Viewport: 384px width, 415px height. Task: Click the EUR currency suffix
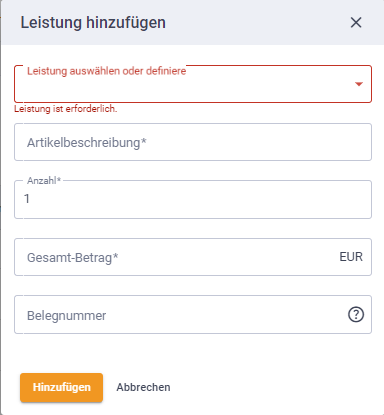[351, 257]
